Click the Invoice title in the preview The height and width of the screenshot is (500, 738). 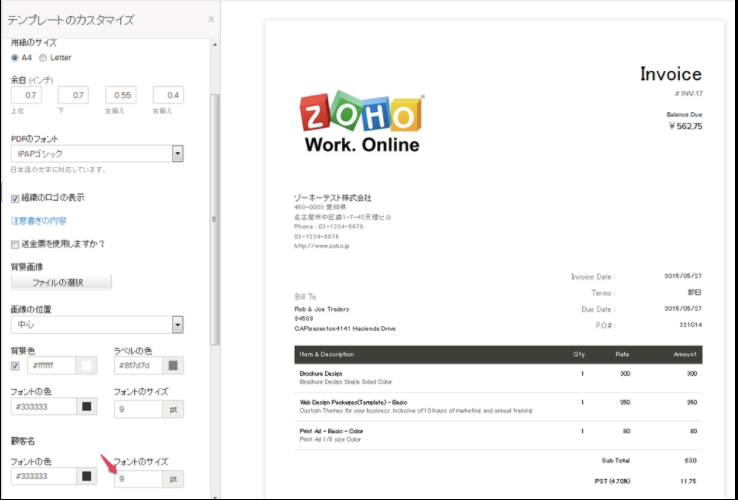tap(671, 74)
